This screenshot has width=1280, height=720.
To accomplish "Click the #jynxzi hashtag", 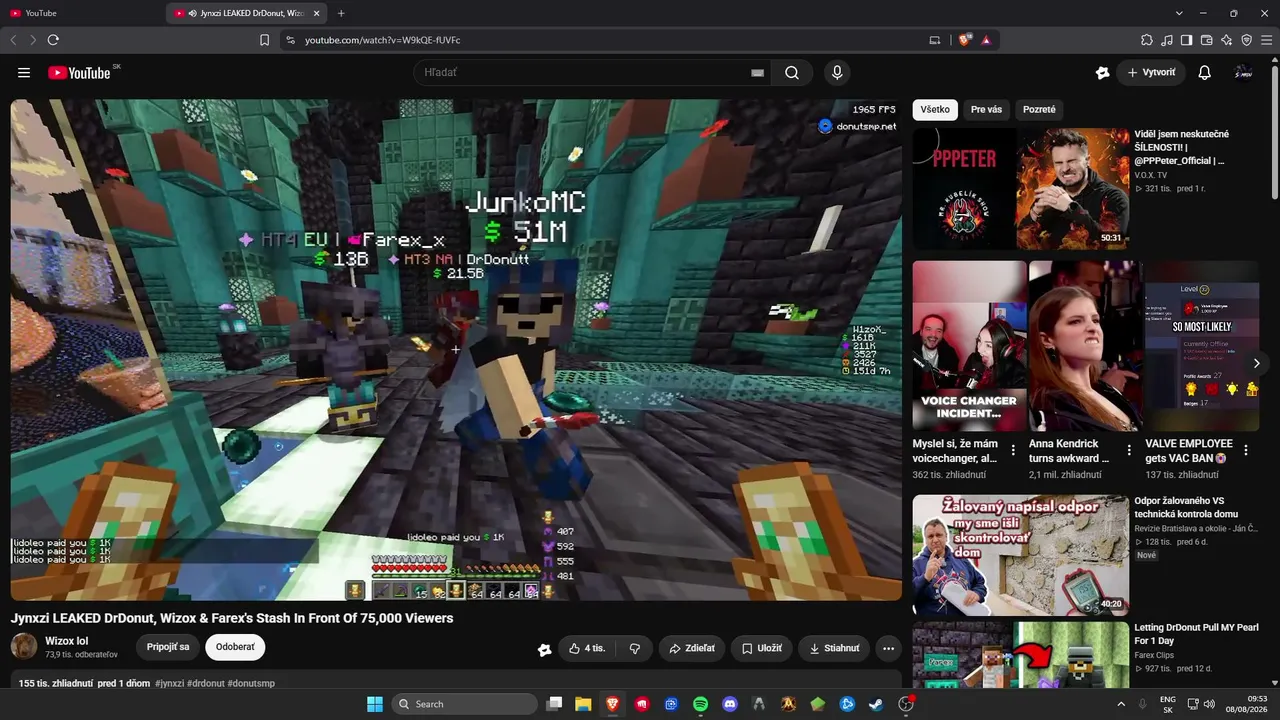I will pyautogui.click(x=169, y=683).
